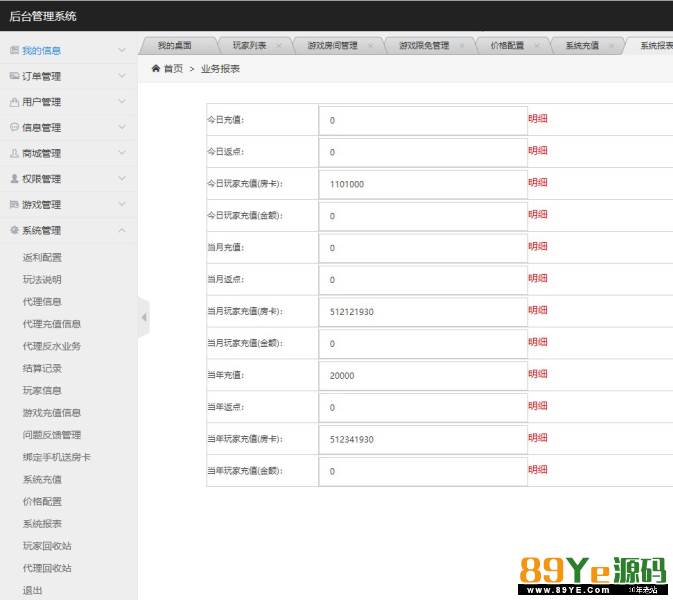Click the 当年充值 field showing 20000
Image resolution: width=673 pixels, height=600 pixels.
(x=423, y=376)
